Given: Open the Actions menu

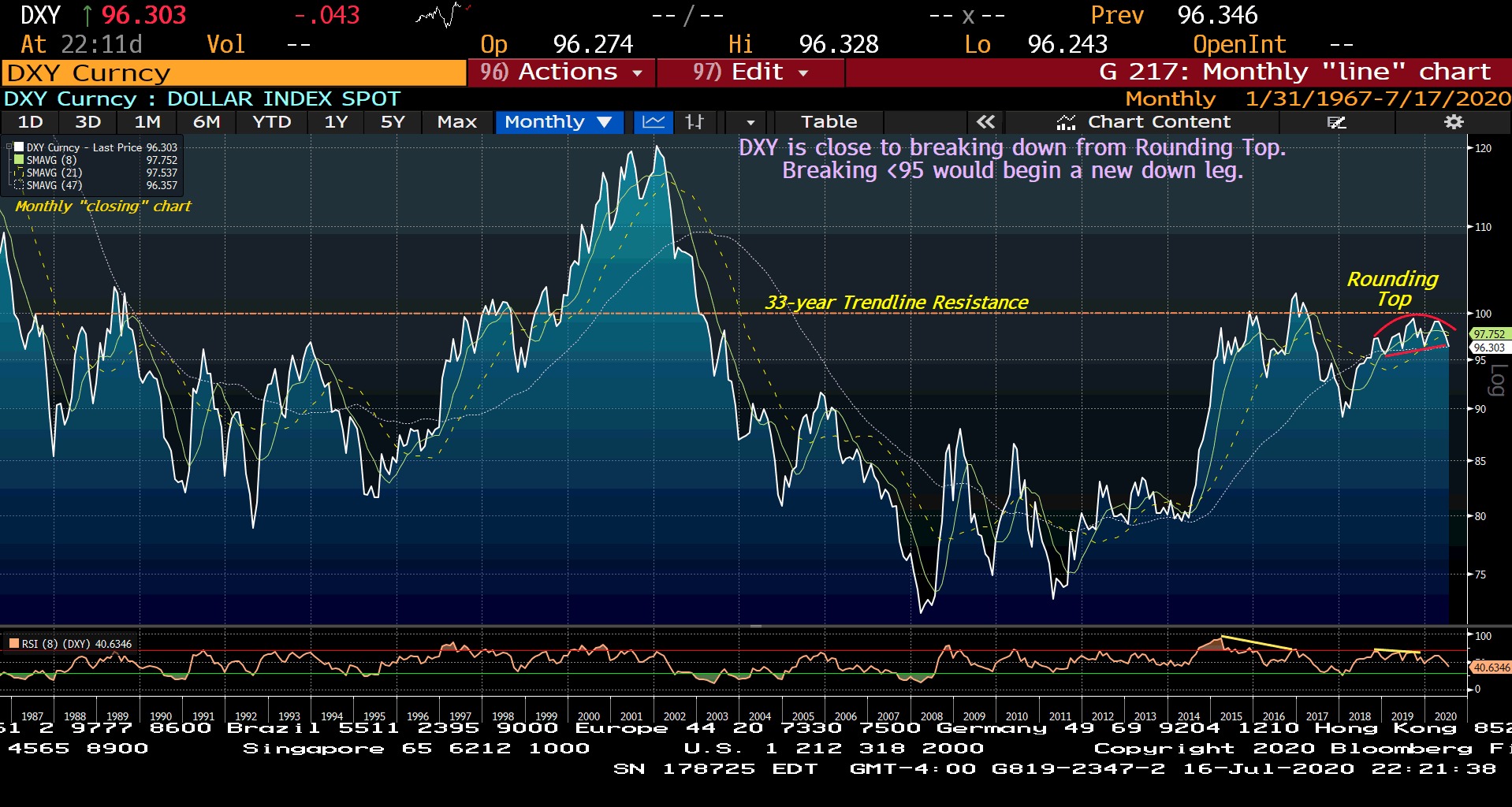Looking at the screenshot, I should click(561, 73).
